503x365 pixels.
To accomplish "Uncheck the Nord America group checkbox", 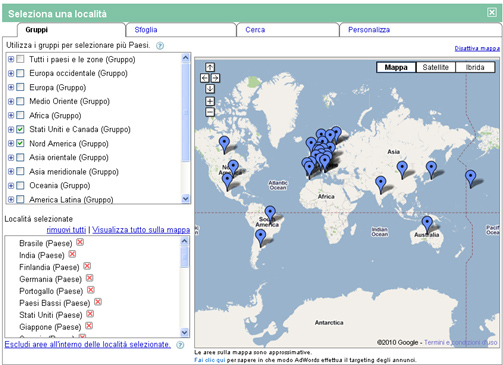I will click(x=20, y=143).
